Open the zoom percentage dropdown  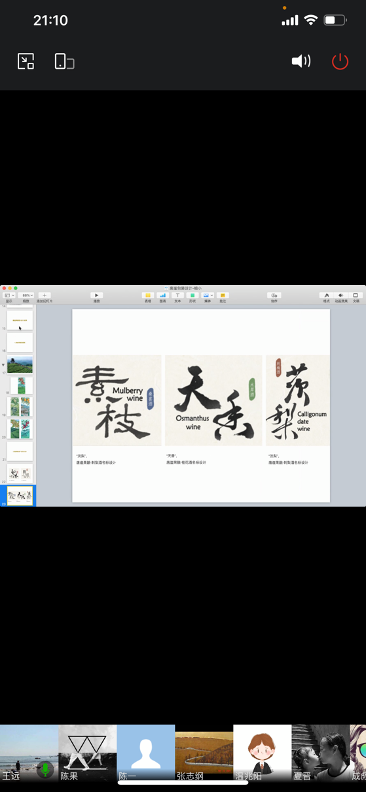(26, 295)
